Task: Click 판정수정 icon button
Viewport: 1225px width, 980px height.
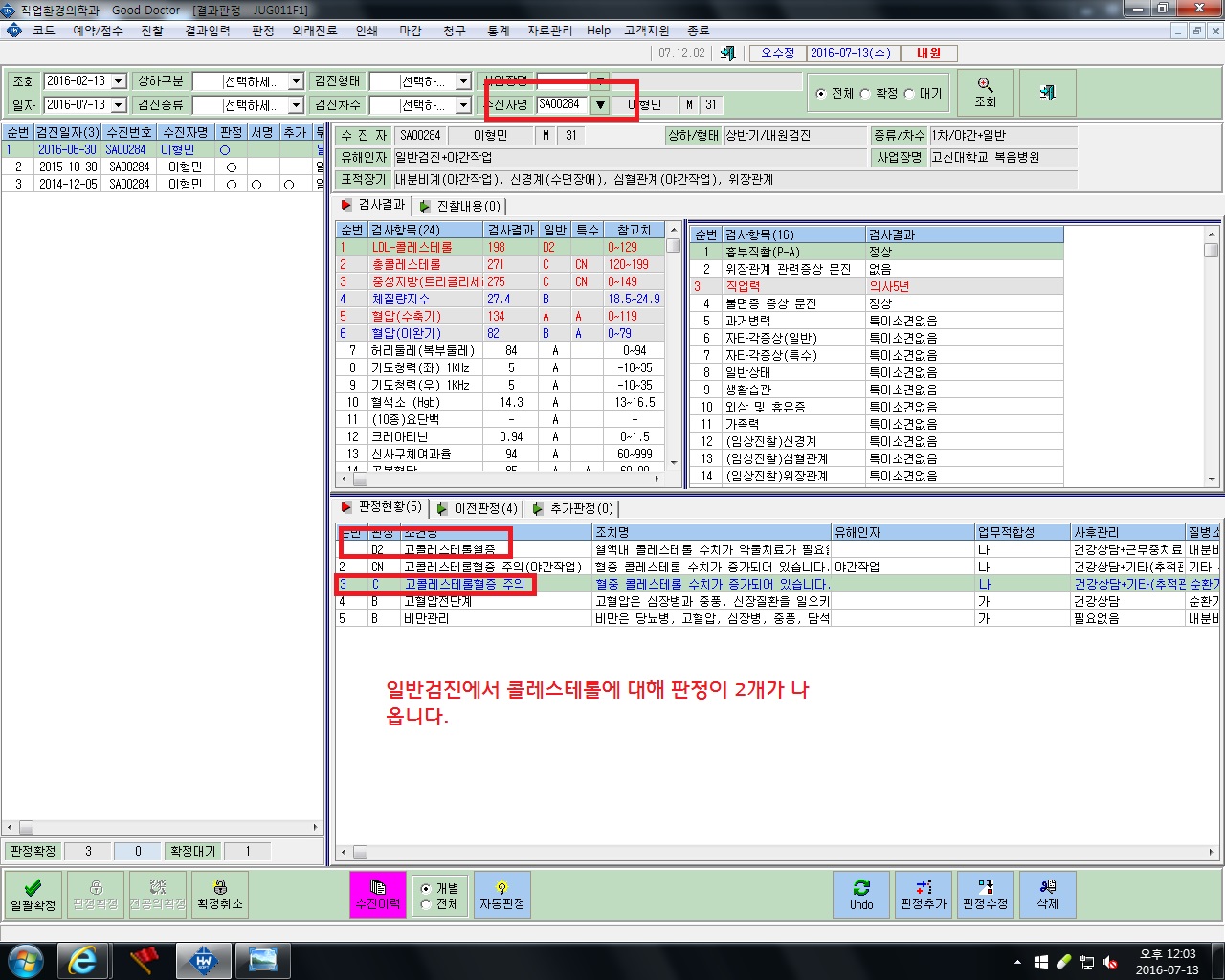Action: point(986,895)
